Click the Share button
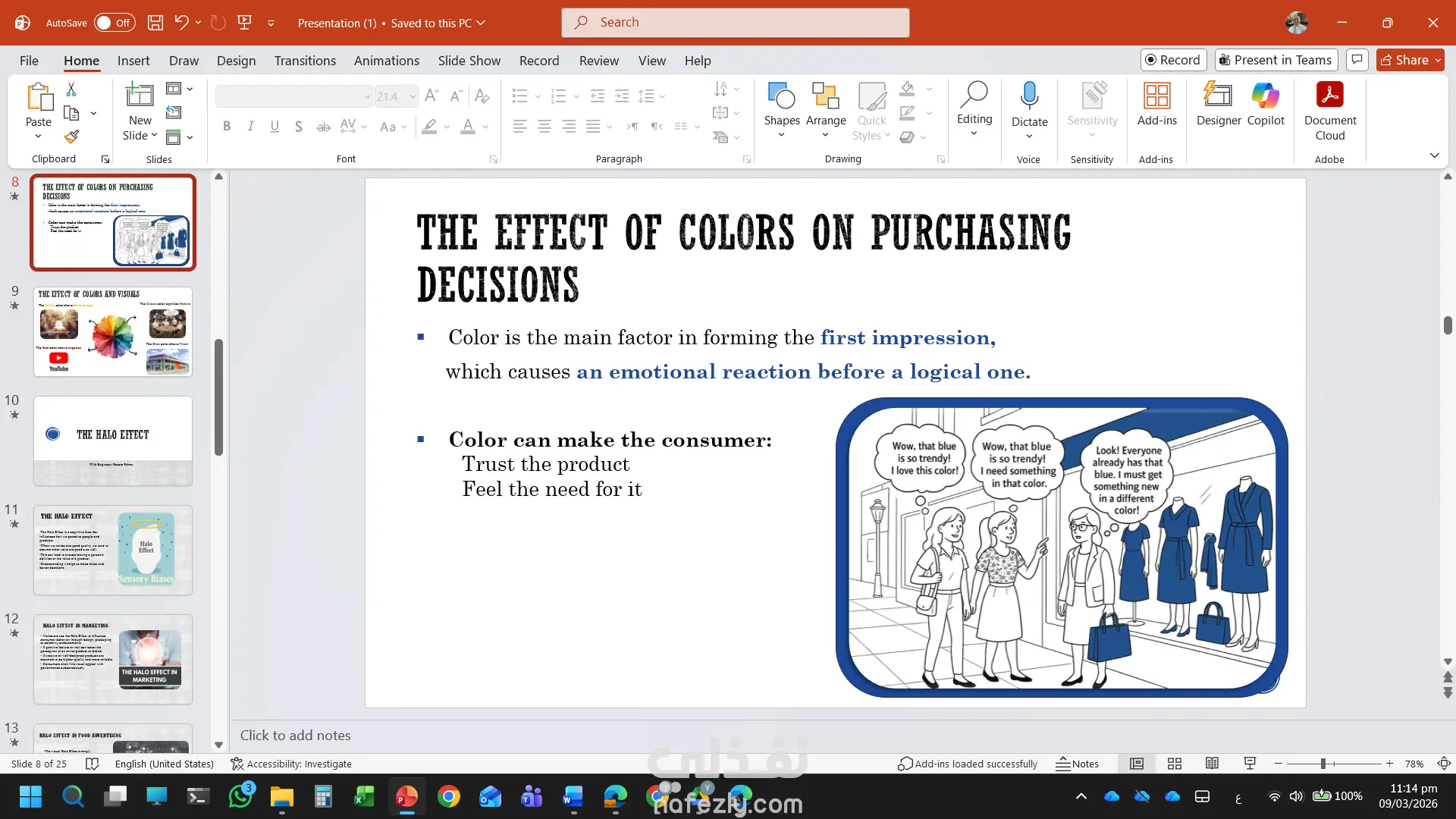The height and width of the screenshot is (819, 1456). (1404, 60)
